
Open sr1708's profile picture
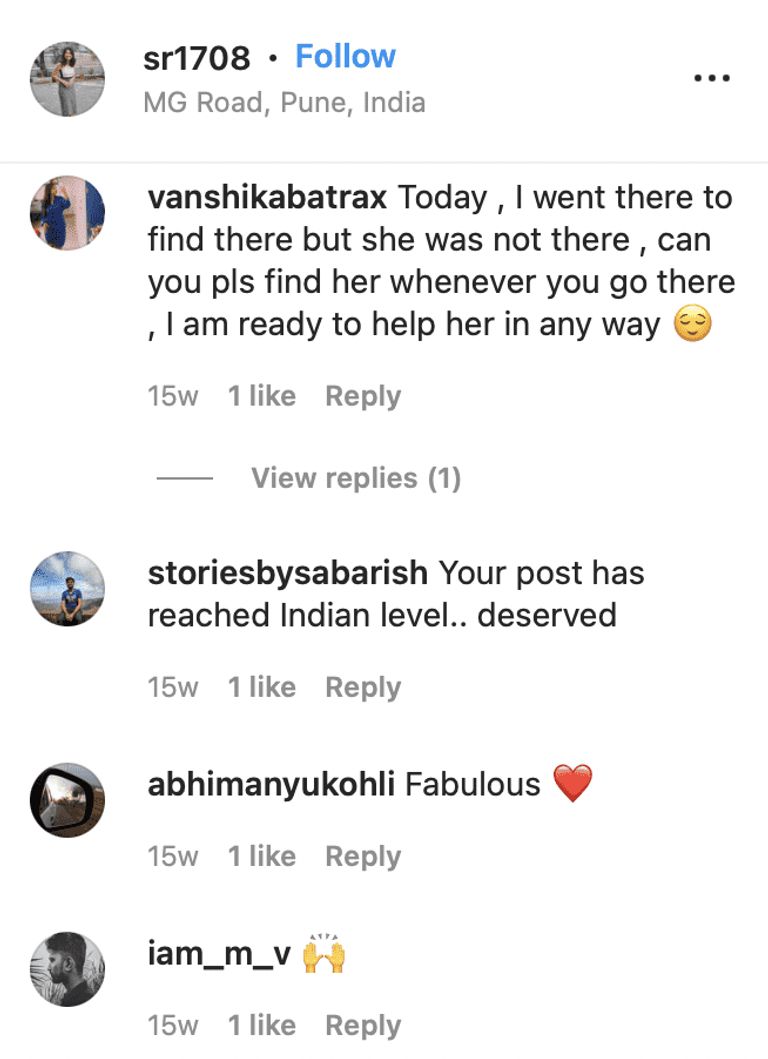click(x=68, y=79)
